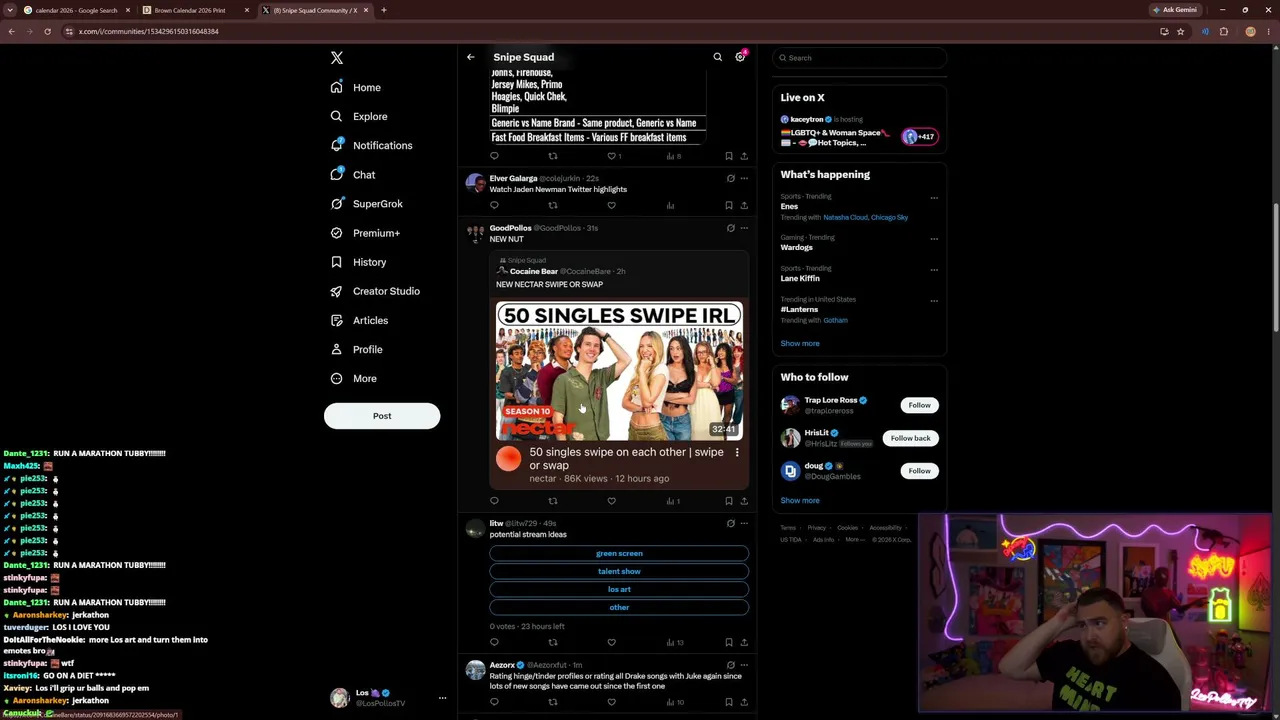Vote 'talent show' in the poll
Image resolution: width=1280 pixels, height=720 pixels.
click(x=619, y=572)
